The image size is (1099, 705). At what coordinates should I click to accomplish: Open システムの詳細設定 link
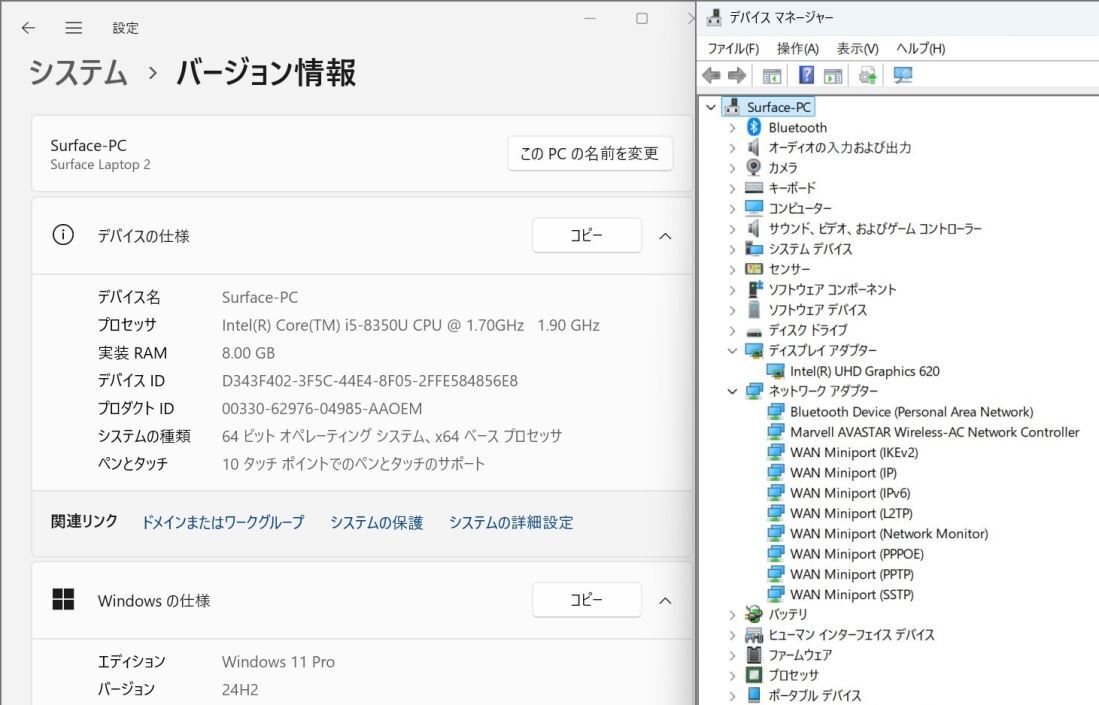point(511,522)
